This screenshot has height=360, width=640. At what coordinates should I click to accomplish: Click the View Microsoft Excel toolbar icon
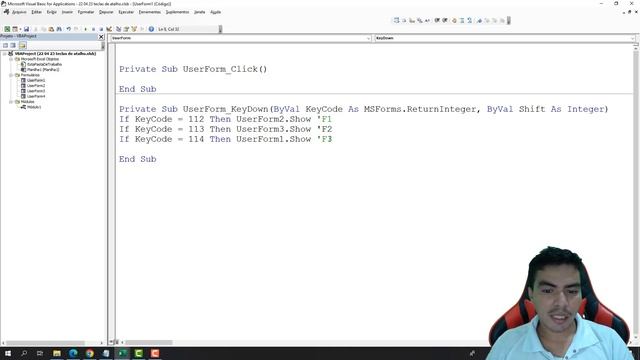coord(7,29)
